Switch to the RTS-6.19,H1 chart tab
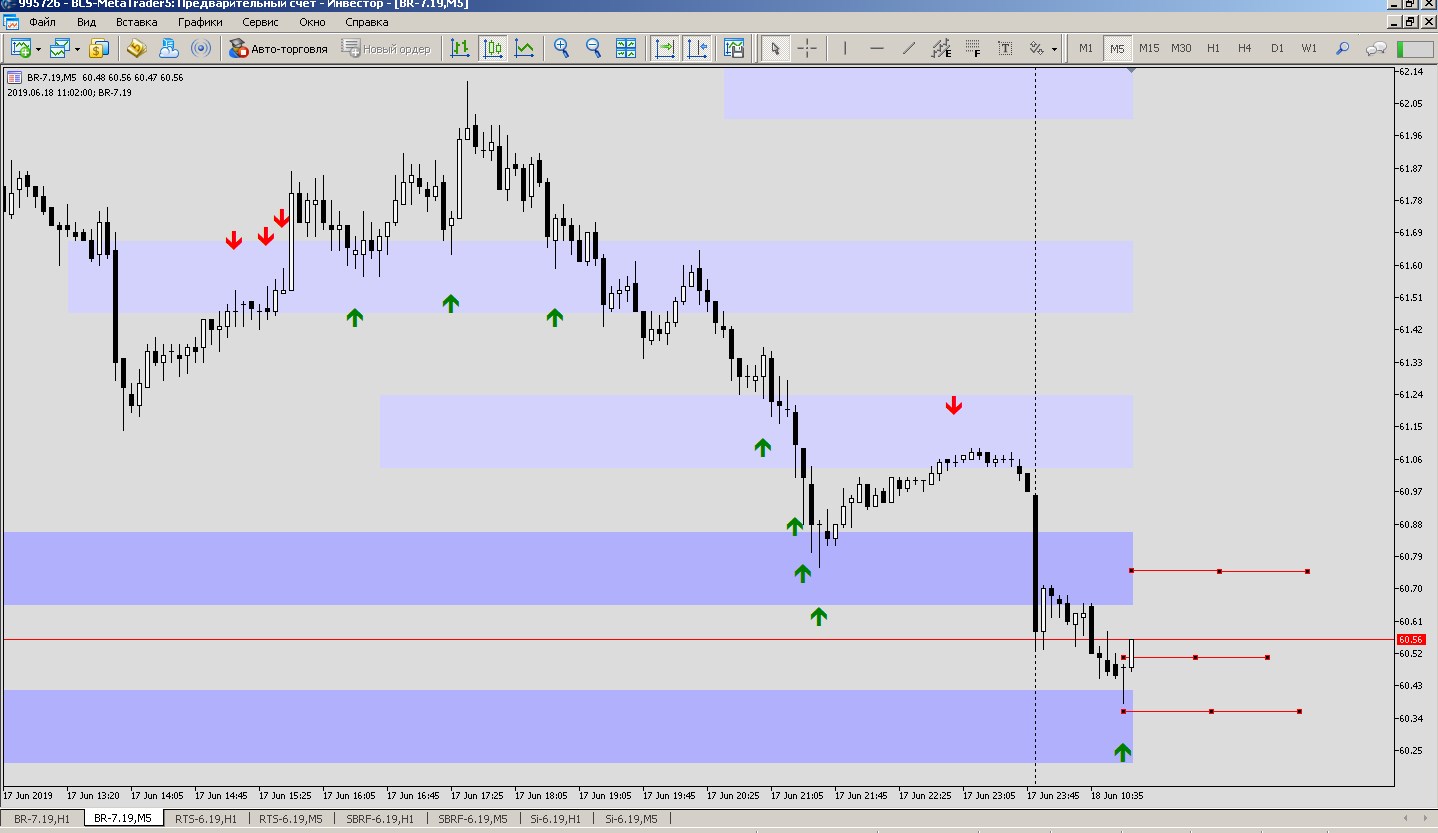The width and height of the screenshot is (1438, 833). [x=206, y=819]
